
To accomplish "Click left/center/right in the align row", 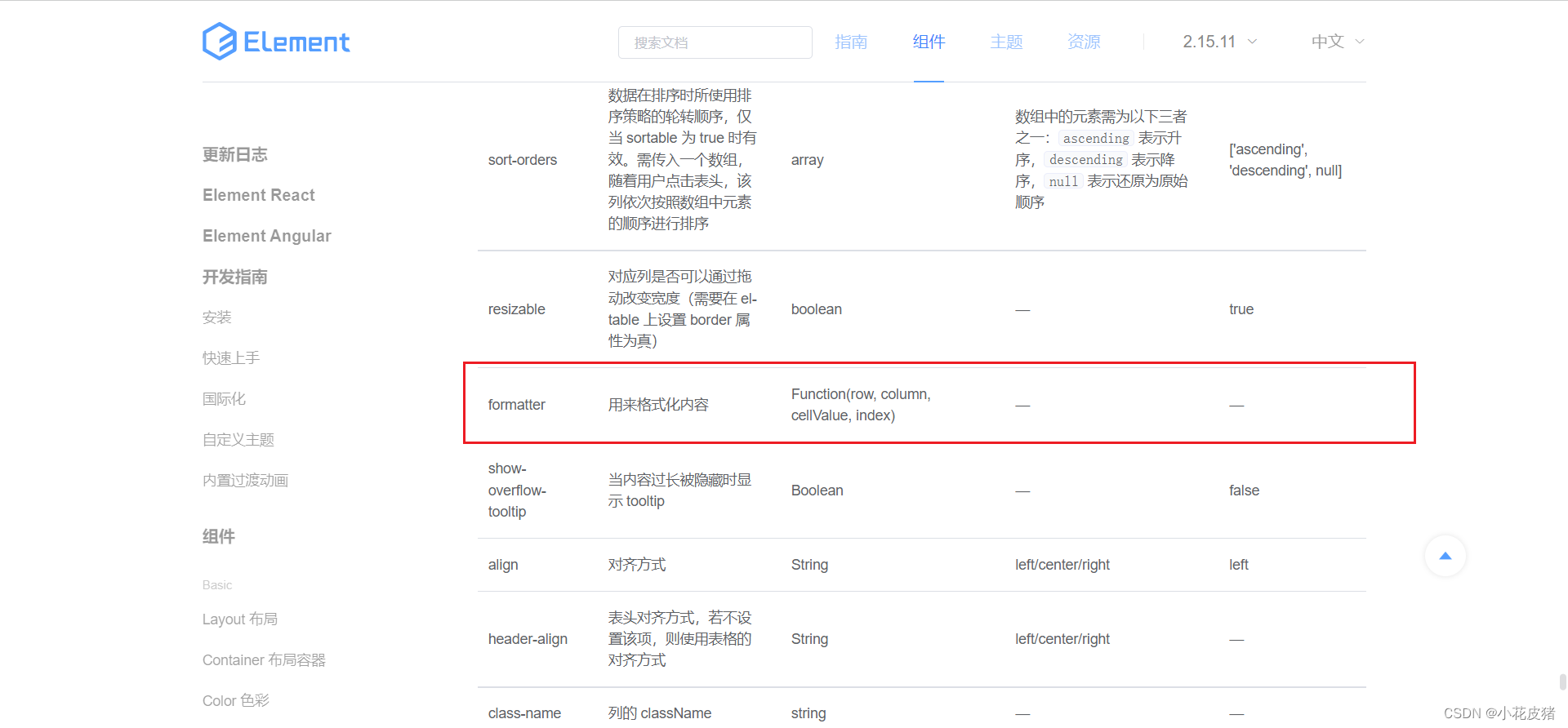I will (x=1062, y=565).
